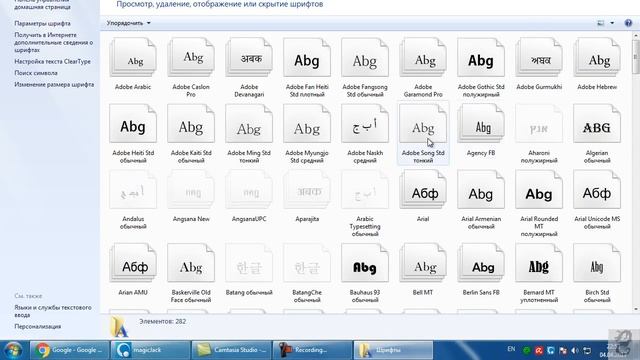Select the Bell MT font icon
The width and height of the screenshot is (640, 360).
pyautogui.click(x=422, y=263)
